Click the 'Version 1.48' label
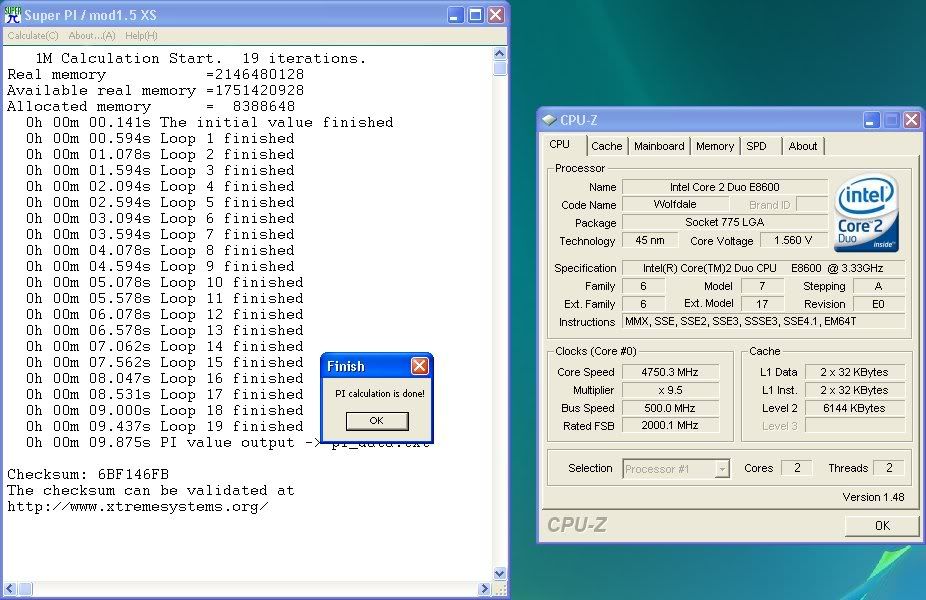The height and width of the screenshot is (600, 926). pos(873,497)
